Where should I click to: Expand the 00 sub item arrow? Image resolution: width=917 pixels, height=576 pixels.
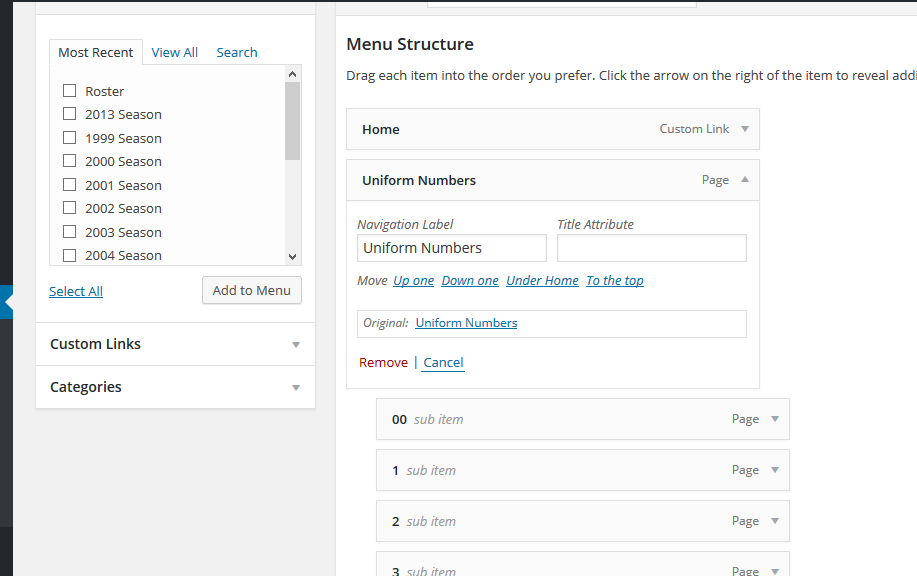click(x=774, y=419)
